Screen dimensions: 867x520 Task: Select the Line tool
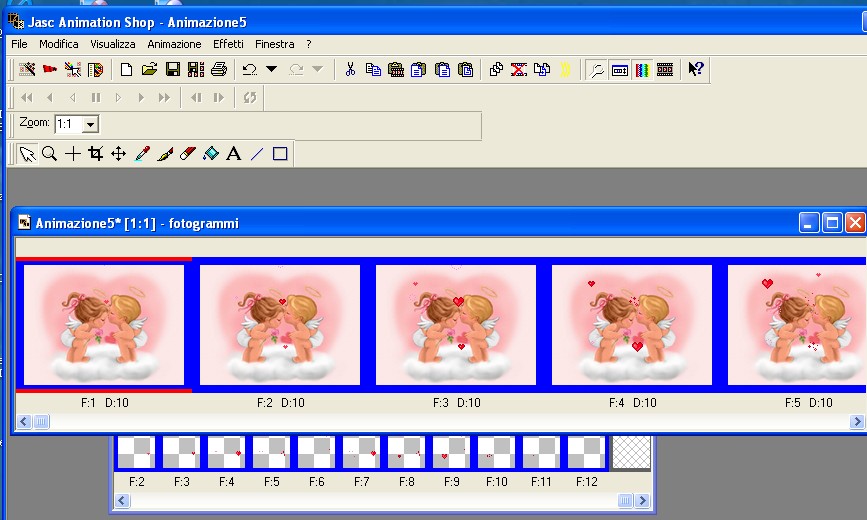tap(257, 153)
